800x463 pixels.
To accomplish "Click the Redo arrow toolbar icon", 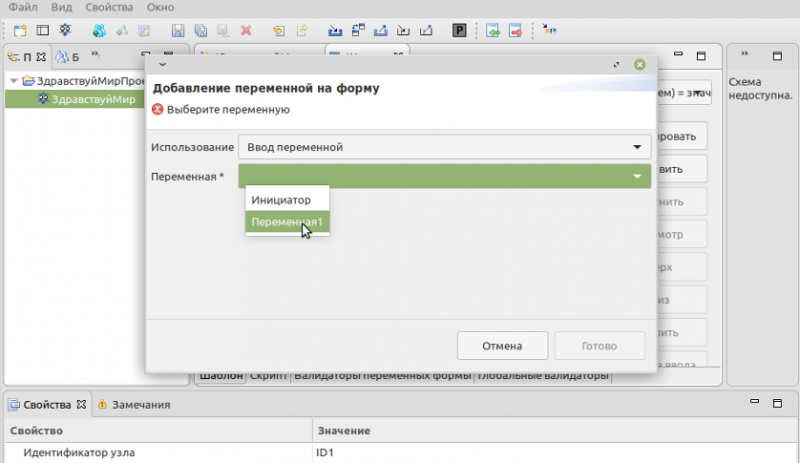I will point(302,31).
